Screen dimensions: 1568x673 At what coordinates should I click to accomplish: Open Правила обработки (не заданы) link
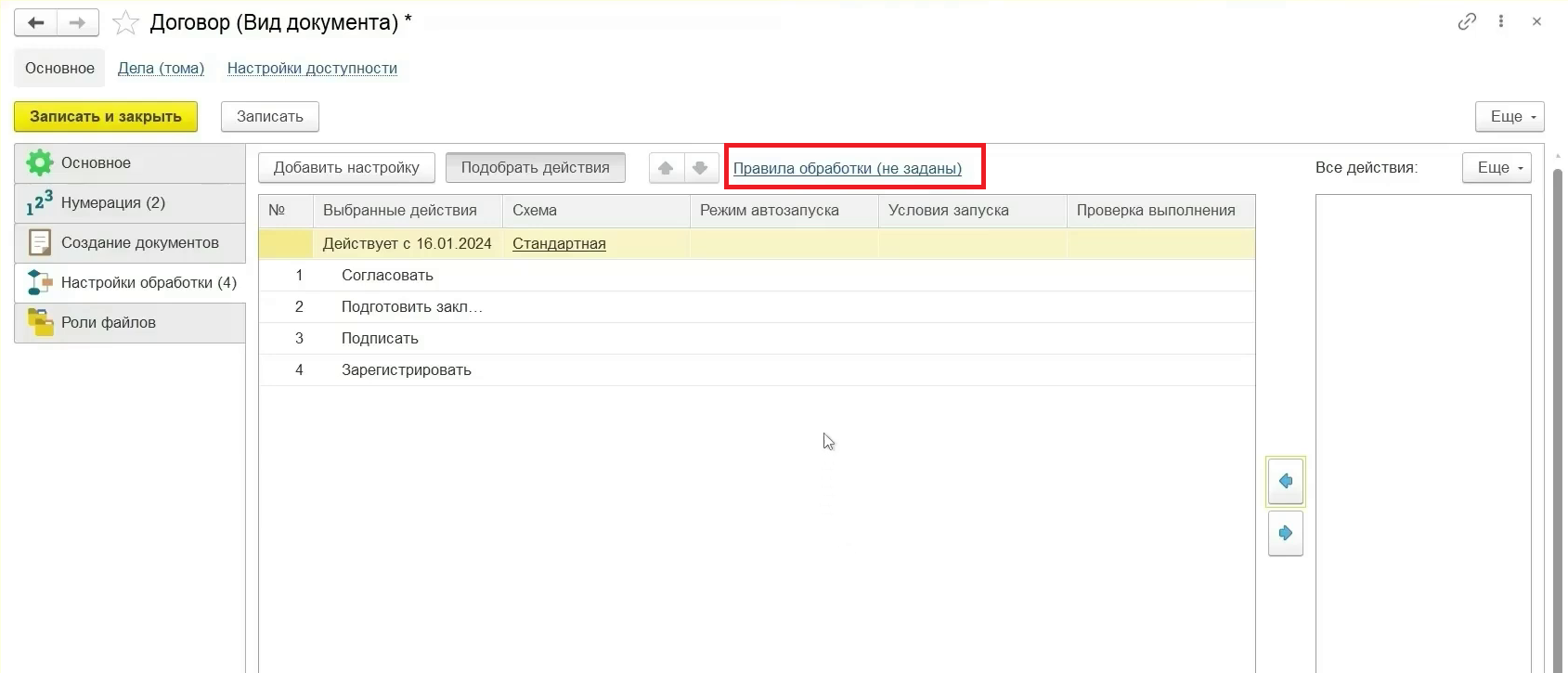(x=847, y=169)
